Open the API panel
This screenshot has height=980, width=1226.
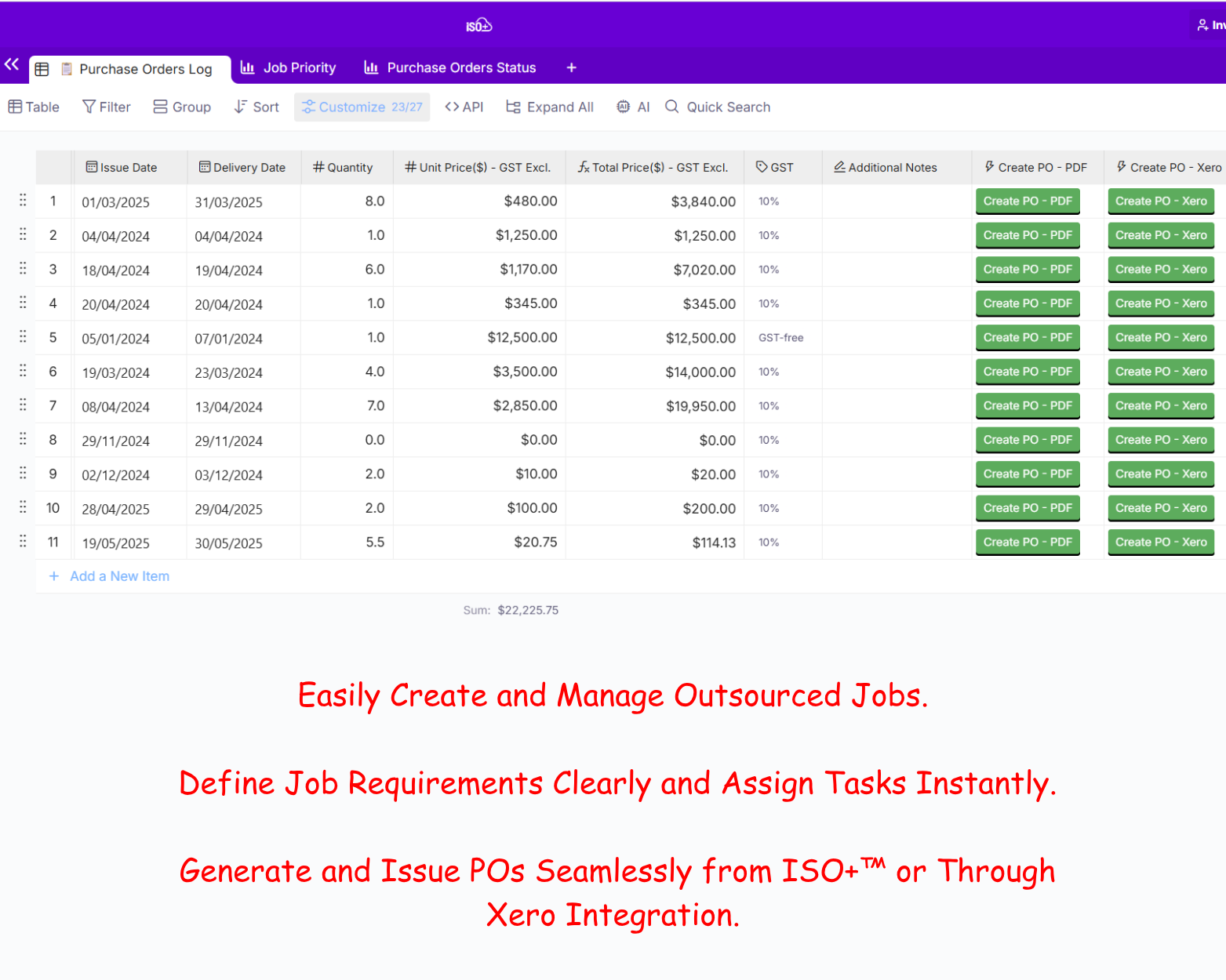click(x=464, y=107)
